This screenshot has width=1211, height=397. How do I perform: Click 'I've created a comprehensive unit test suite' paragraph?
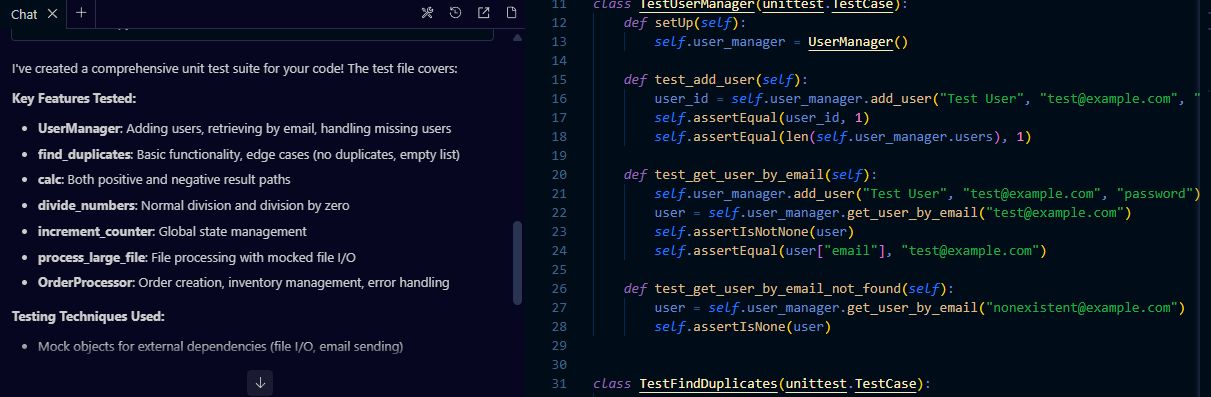[235, 70]
